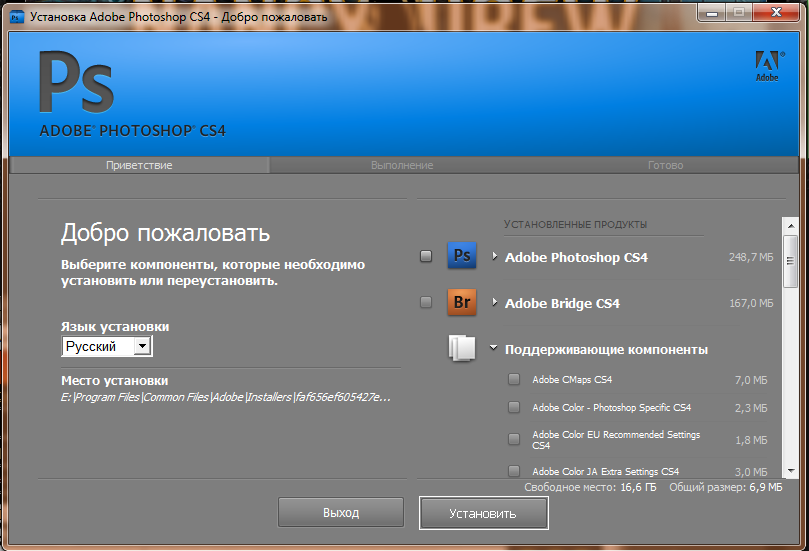The image size is (809, 551).
Task: Click the Ps icon beside Adobe Photoshop CS4
Action: [x=462, y=255]
